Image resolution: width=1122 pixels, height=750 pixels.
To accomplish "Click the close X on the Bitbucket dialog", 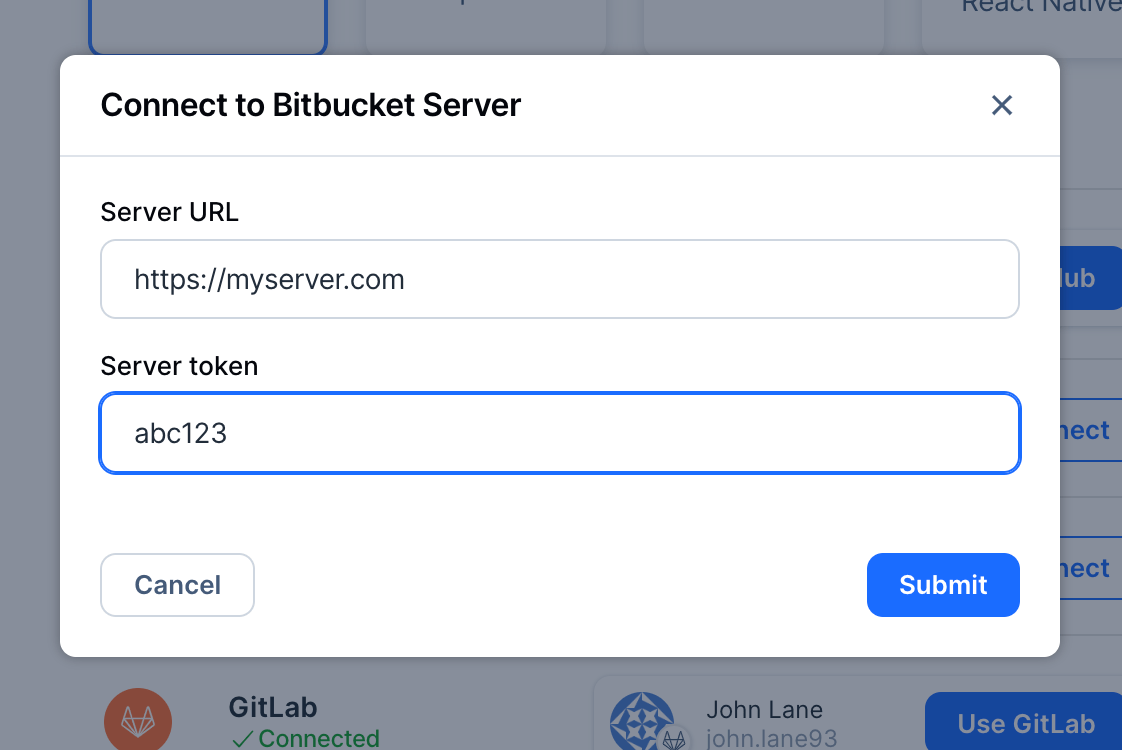I will 1002,105.
